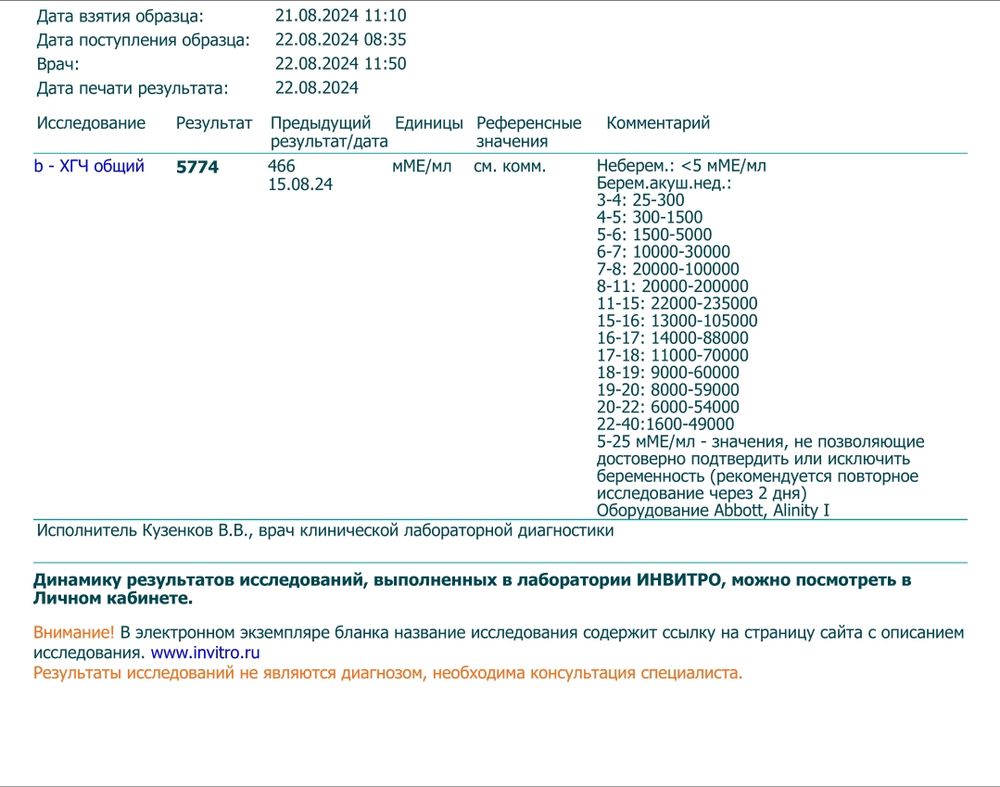This screenshot has width=1000, height=787.
Task: Select the previous result date 15.08.24
Action: 300,185
